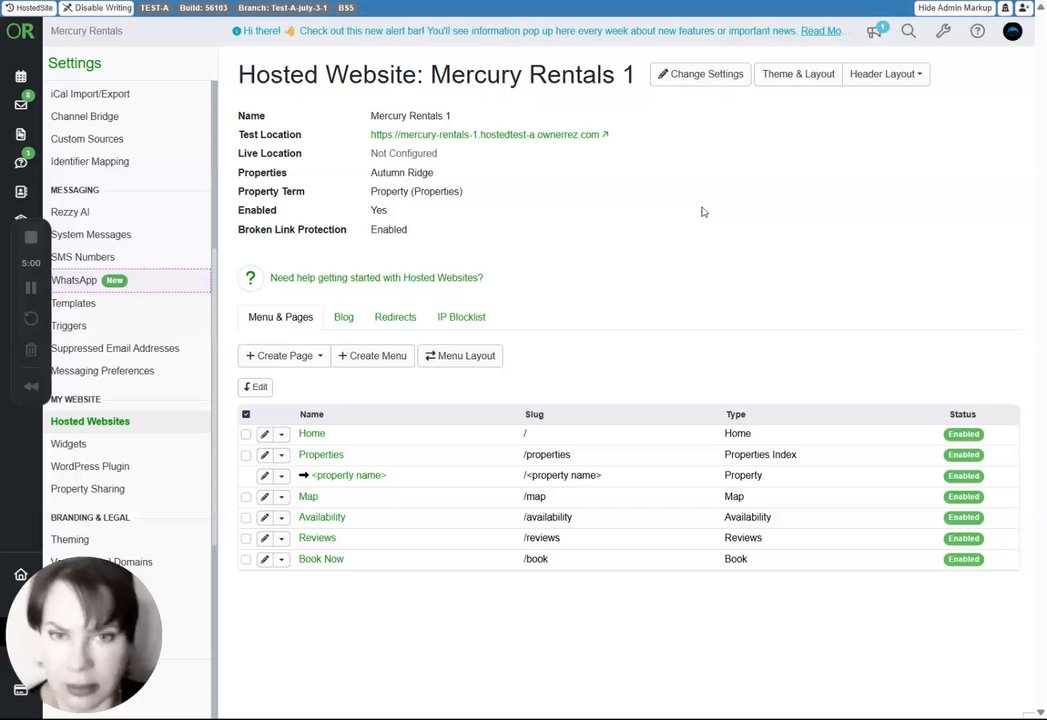
Task: Check the checkbox for the Book Now row
Action: (x=246, y=560)
